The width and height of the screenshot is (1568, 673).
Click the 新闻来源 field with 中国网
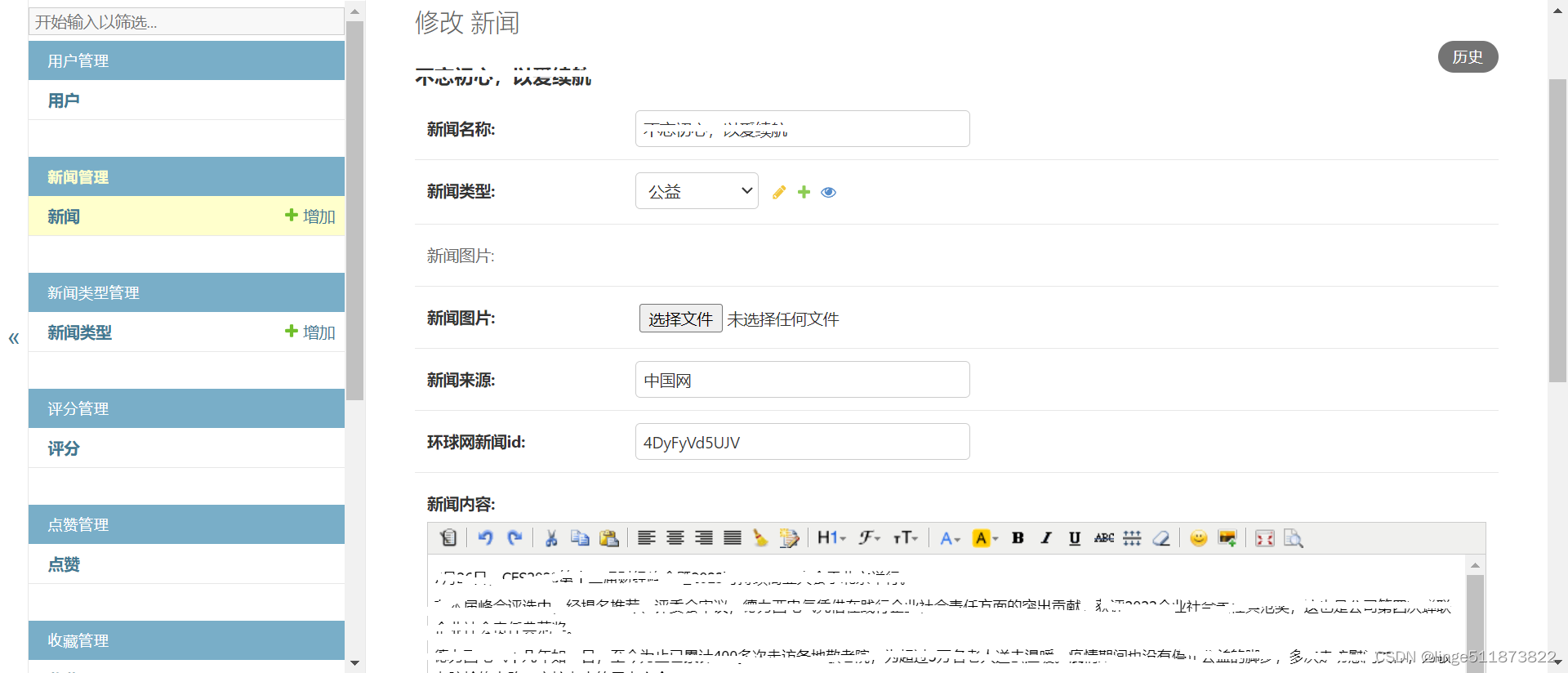[x=802, y=380]
